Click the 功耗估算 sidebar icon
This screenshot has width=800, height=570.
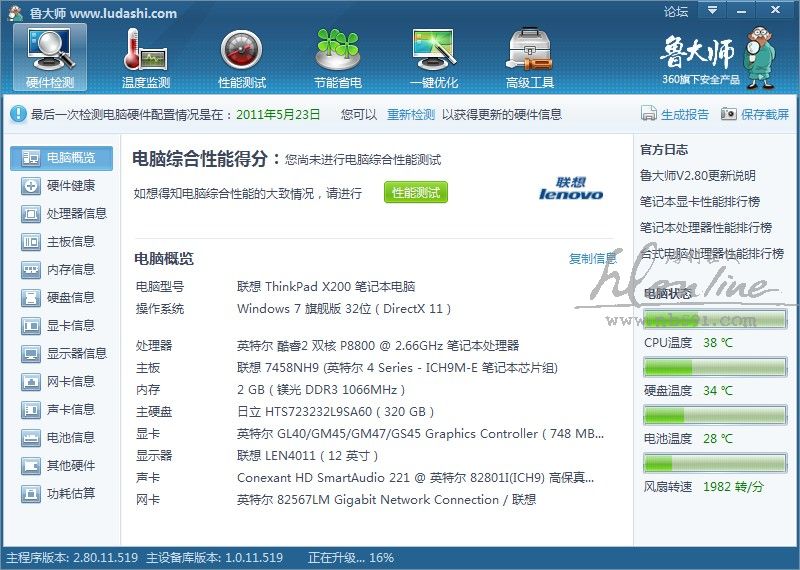tap(31, 494)
